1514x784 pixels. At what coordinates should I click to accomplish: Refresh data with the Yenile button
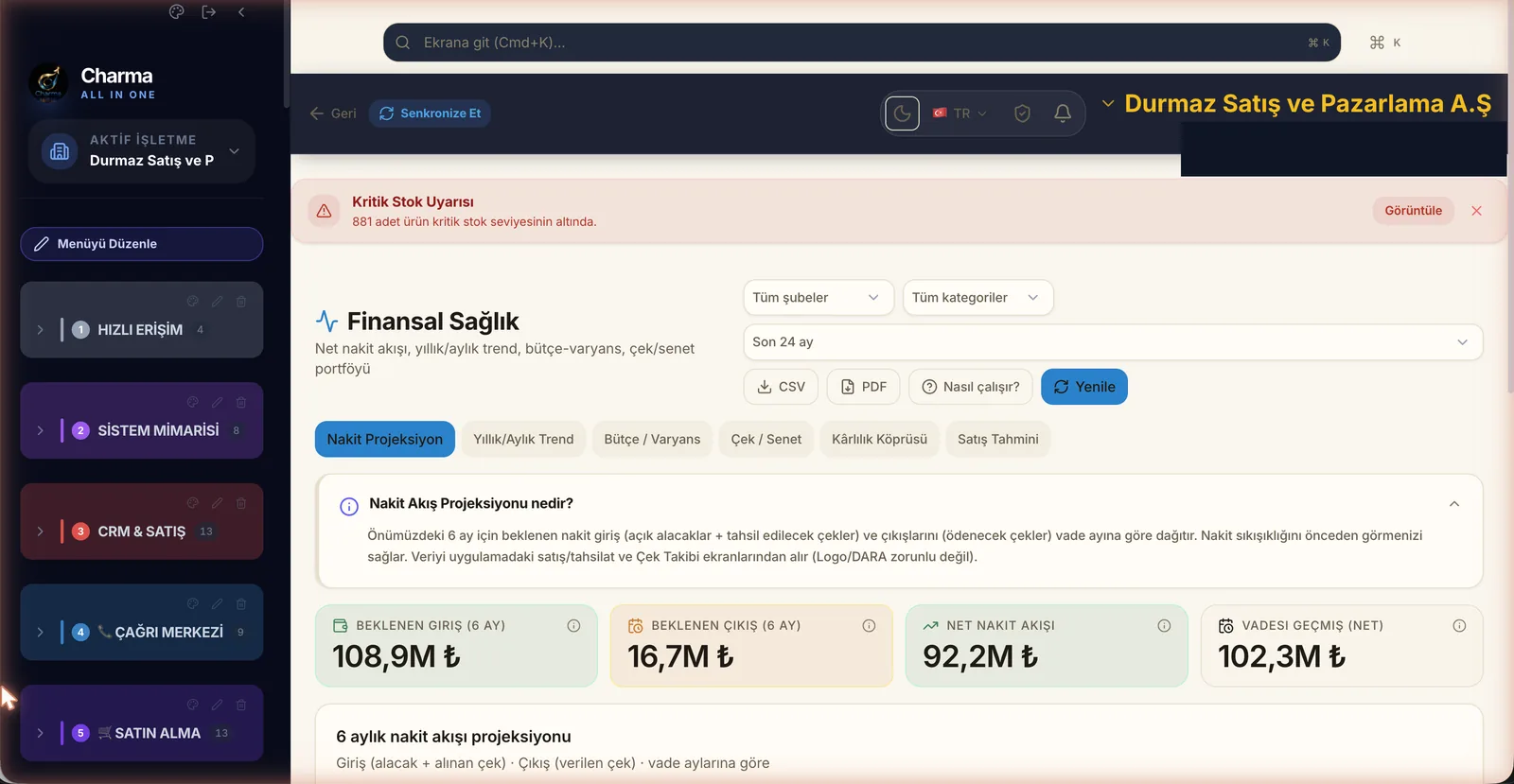[x=1084, y=387]
